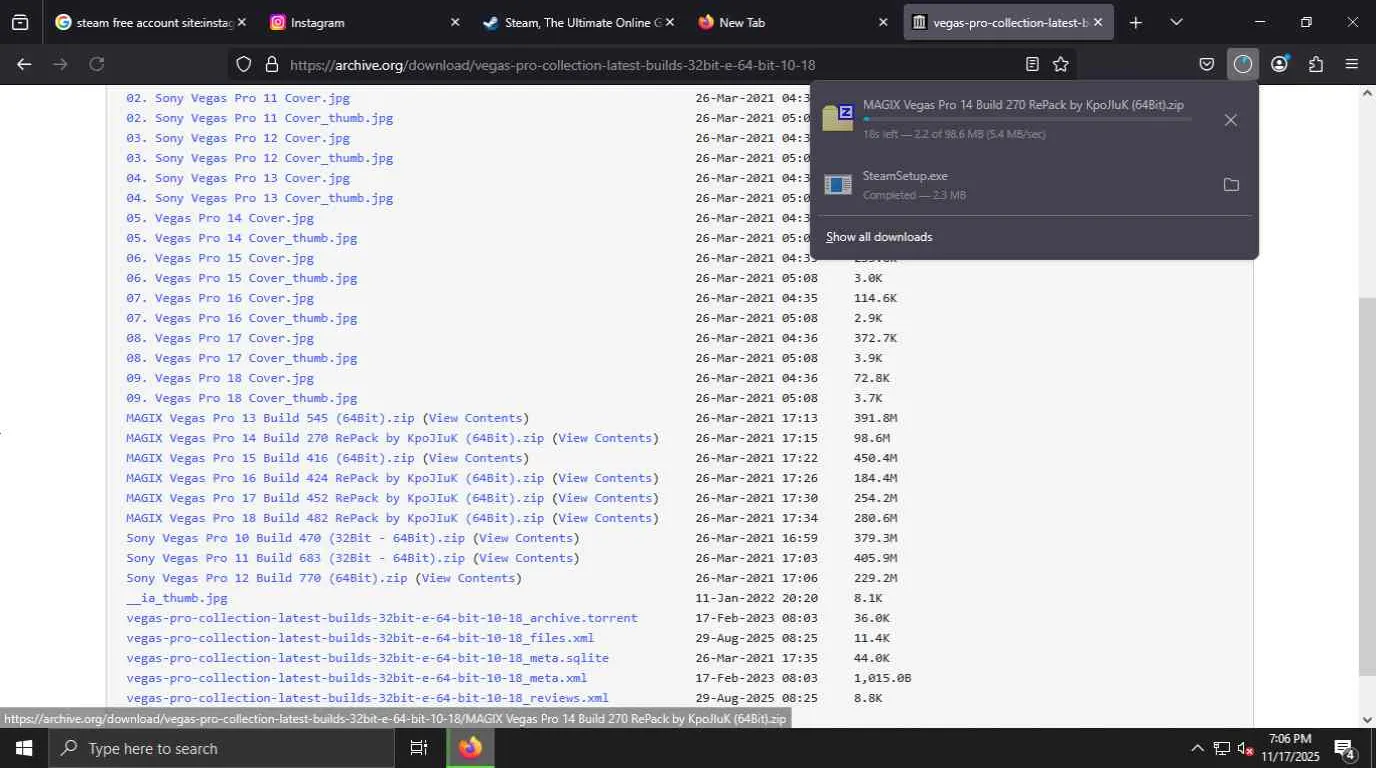The width and height of the screenshot is (1376, 768).
Task: Close the Google search tab
Action: tap(241, 22)
